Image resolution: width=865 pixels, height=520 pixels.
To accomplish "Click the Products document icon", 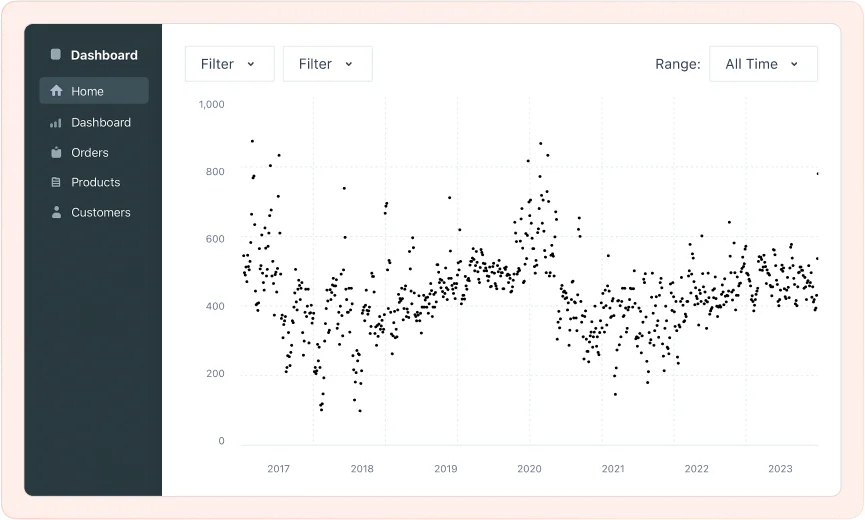I will pyautogui.click(x=56, y=182).
